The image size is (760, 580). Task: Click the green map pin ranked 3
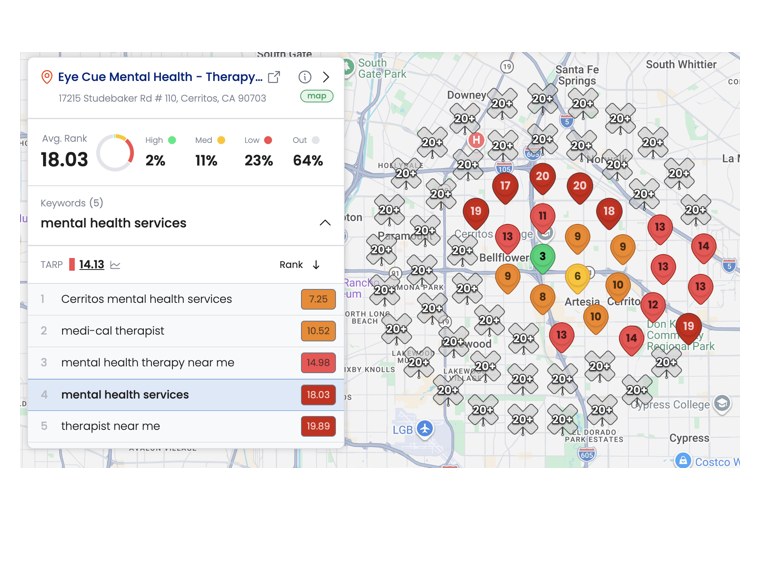[x=542, y=258]
